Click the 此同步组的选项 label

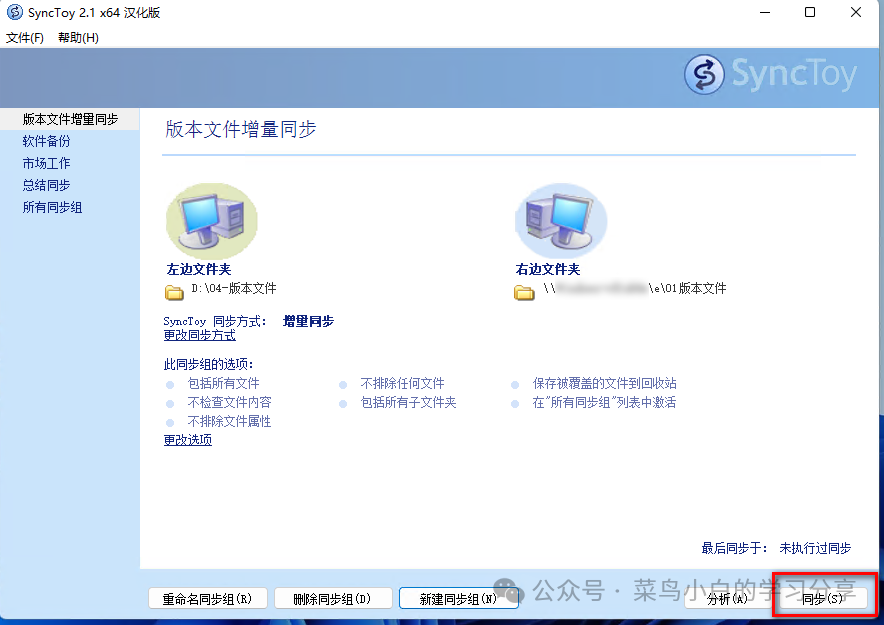pos(208,364)
